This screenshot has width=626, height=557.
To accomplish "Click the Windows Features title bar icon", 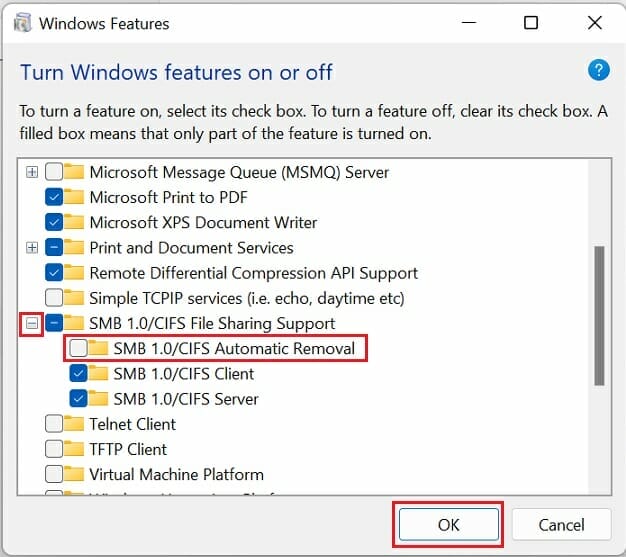I will pyautogui.click(x=22, y=23).
